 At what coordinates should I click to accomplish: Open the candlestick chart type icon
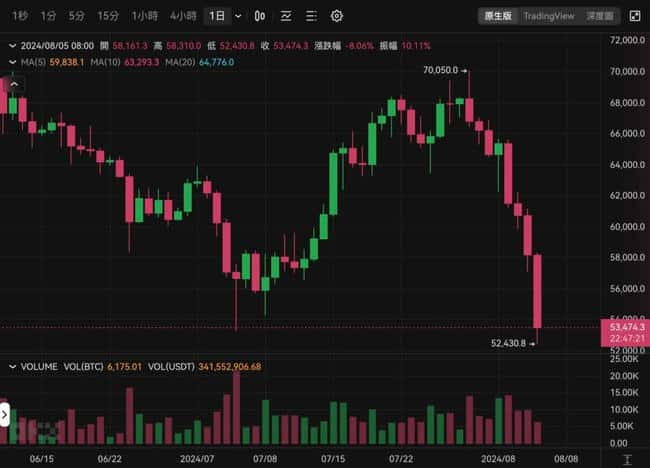pos(260,16)
